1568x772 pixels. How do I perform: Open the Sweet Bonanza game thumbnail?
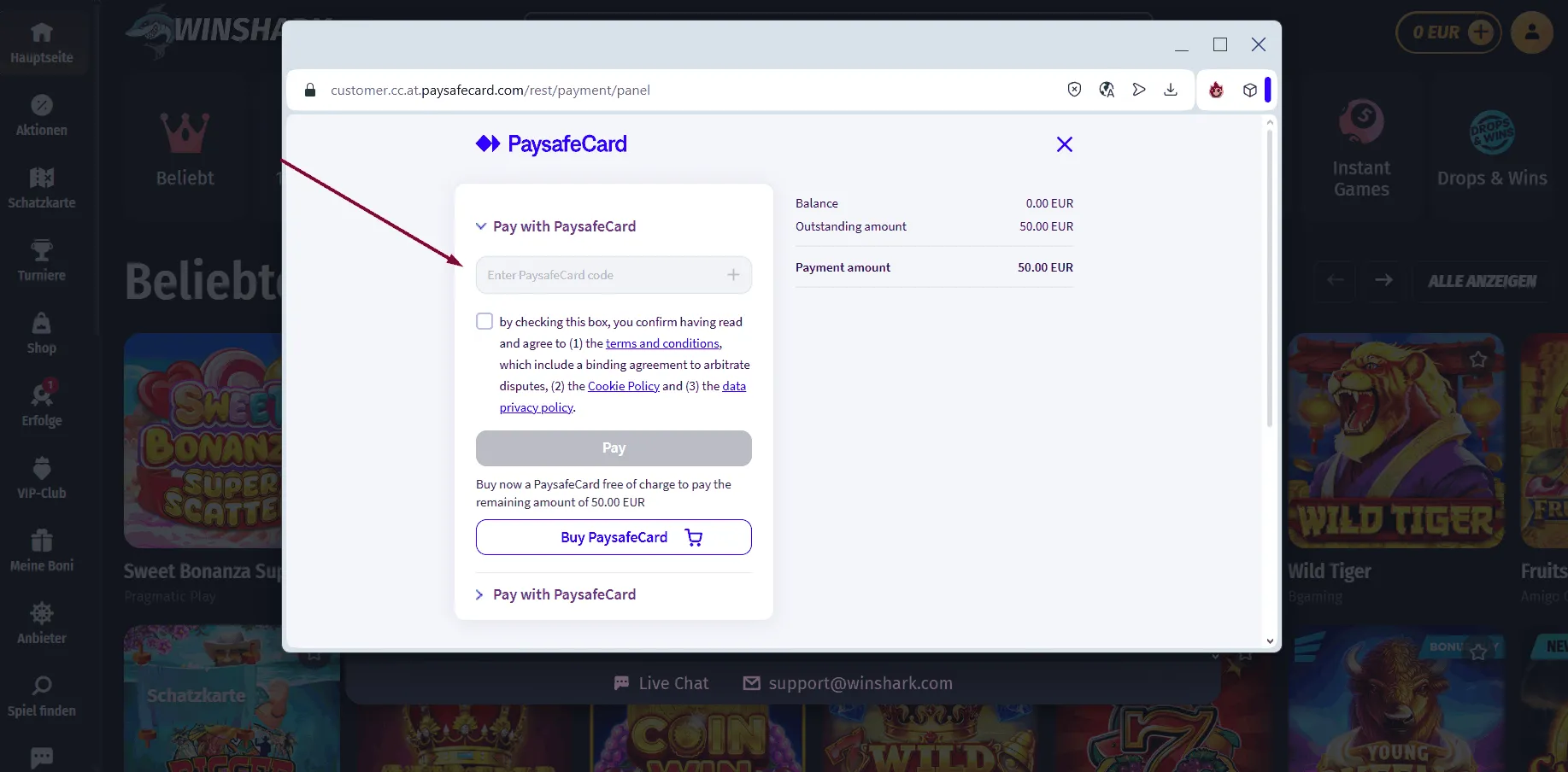(x=203, y=441)
